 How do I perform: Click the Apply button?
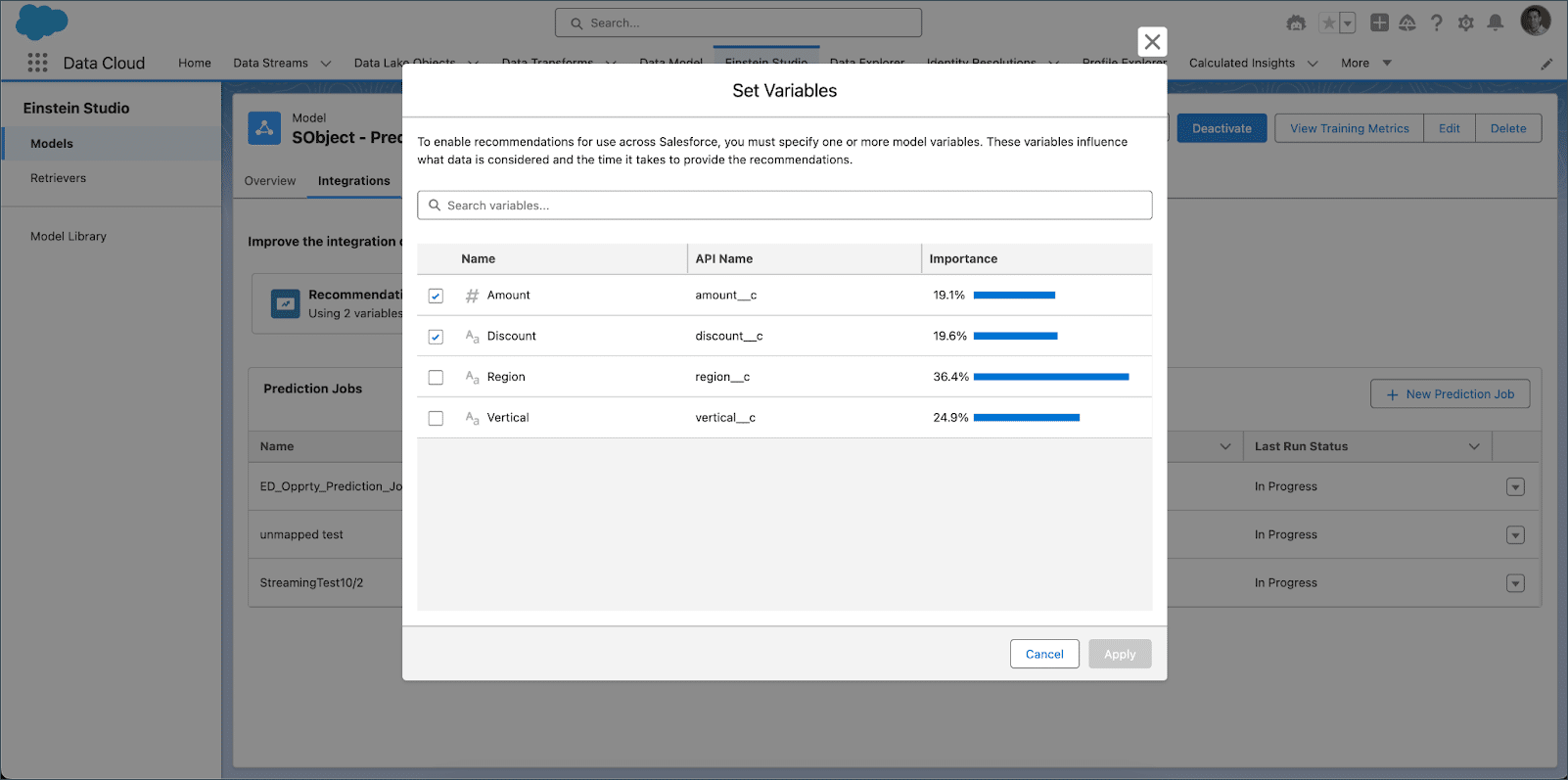coord(1120,654)
